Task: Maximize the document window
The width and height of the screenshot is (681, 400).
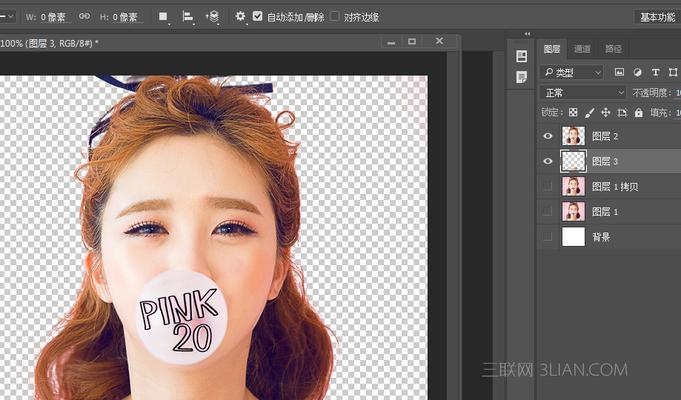Action: pyautogui.click(x=412, y=42)
